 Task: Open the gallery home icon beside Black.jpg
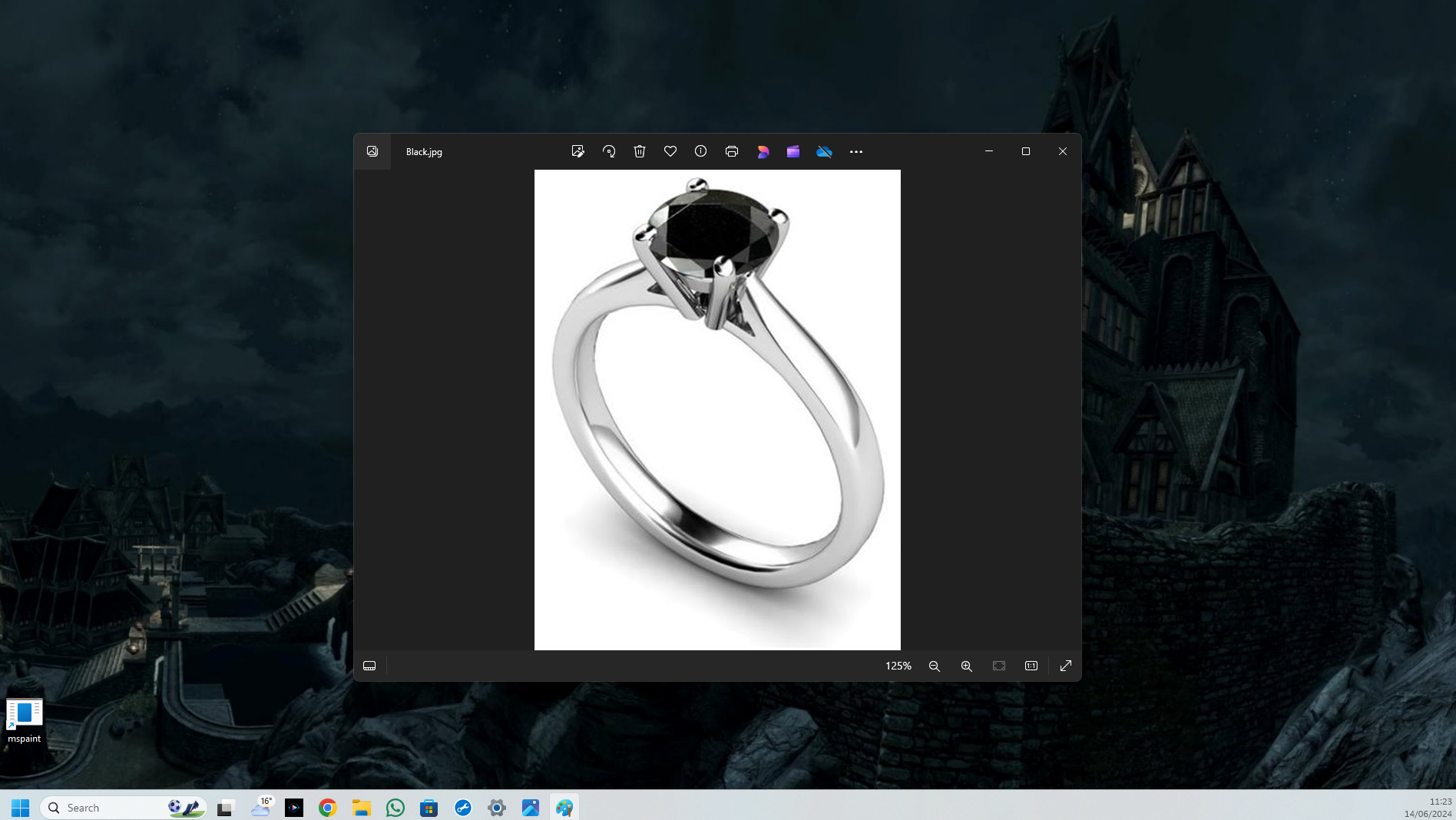[372, 151]
